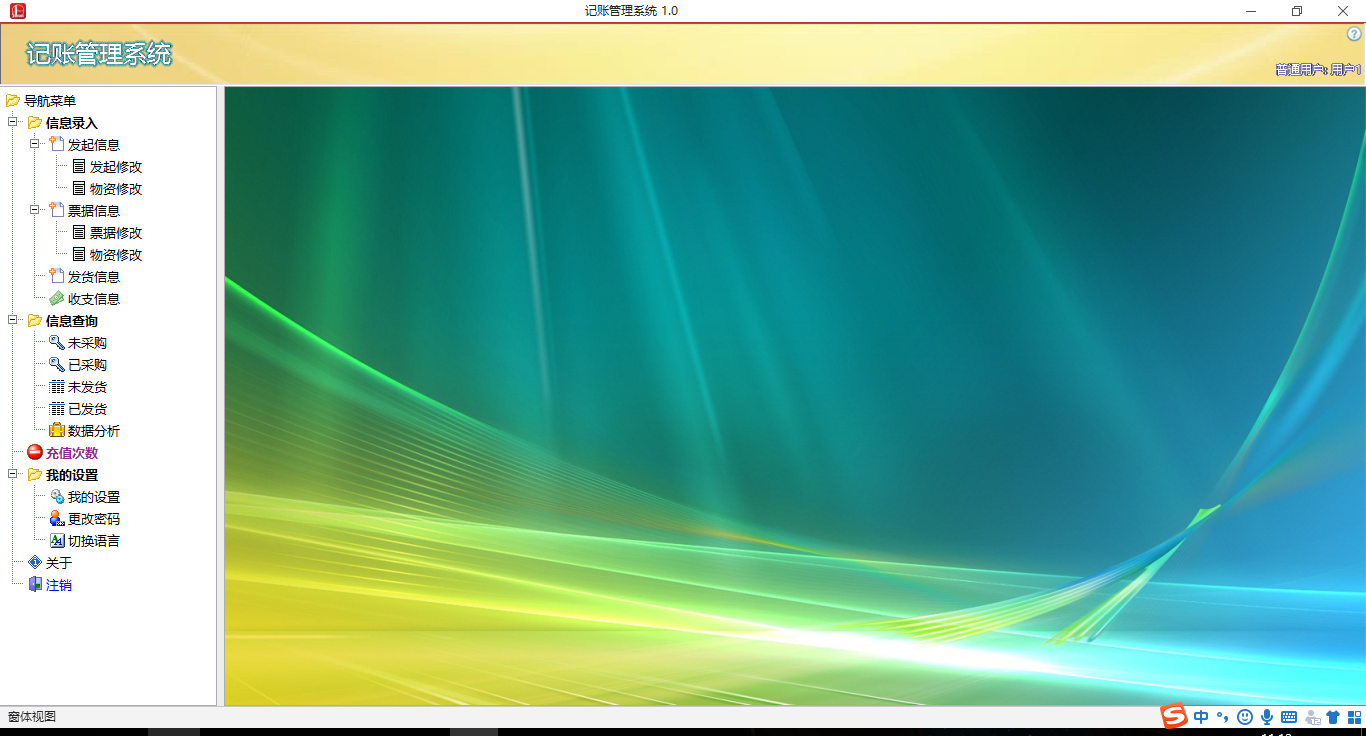The width and height of the screenshot is (1366, 736).
Task: Click the 发起信息 document icon
Action: click(57, 145)
